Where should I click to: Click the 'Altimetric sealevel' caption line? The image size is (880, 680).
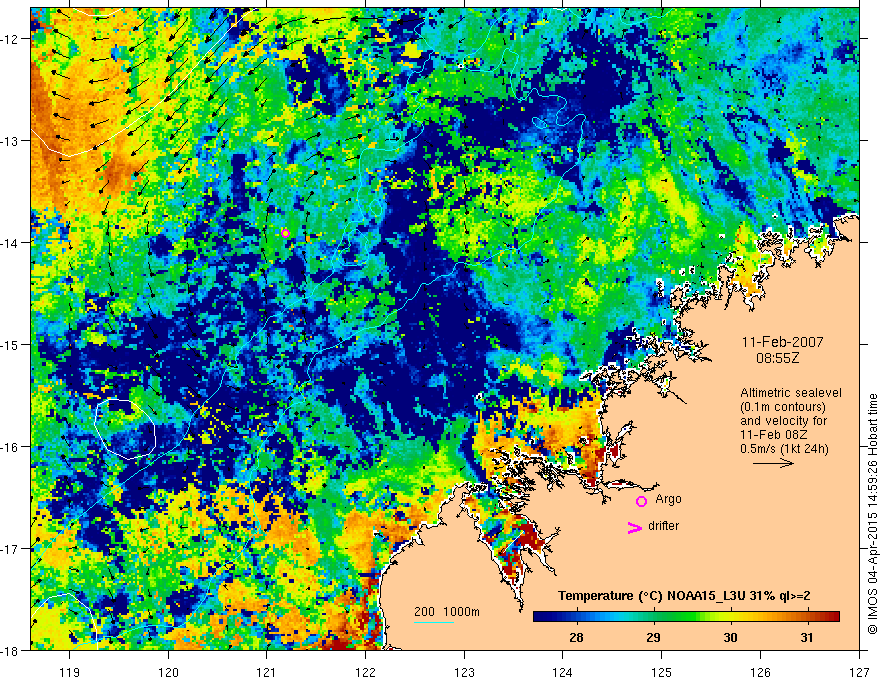click(791, 393)
